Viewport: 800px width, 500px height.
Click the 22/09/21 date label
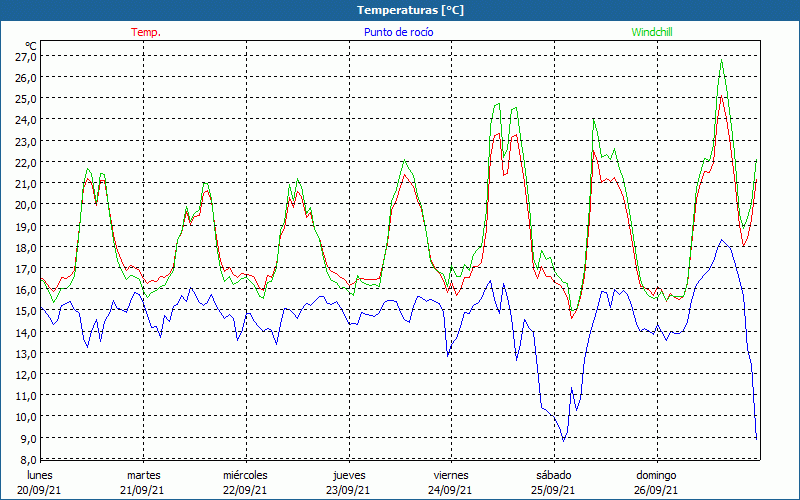(x=245, y=490)
